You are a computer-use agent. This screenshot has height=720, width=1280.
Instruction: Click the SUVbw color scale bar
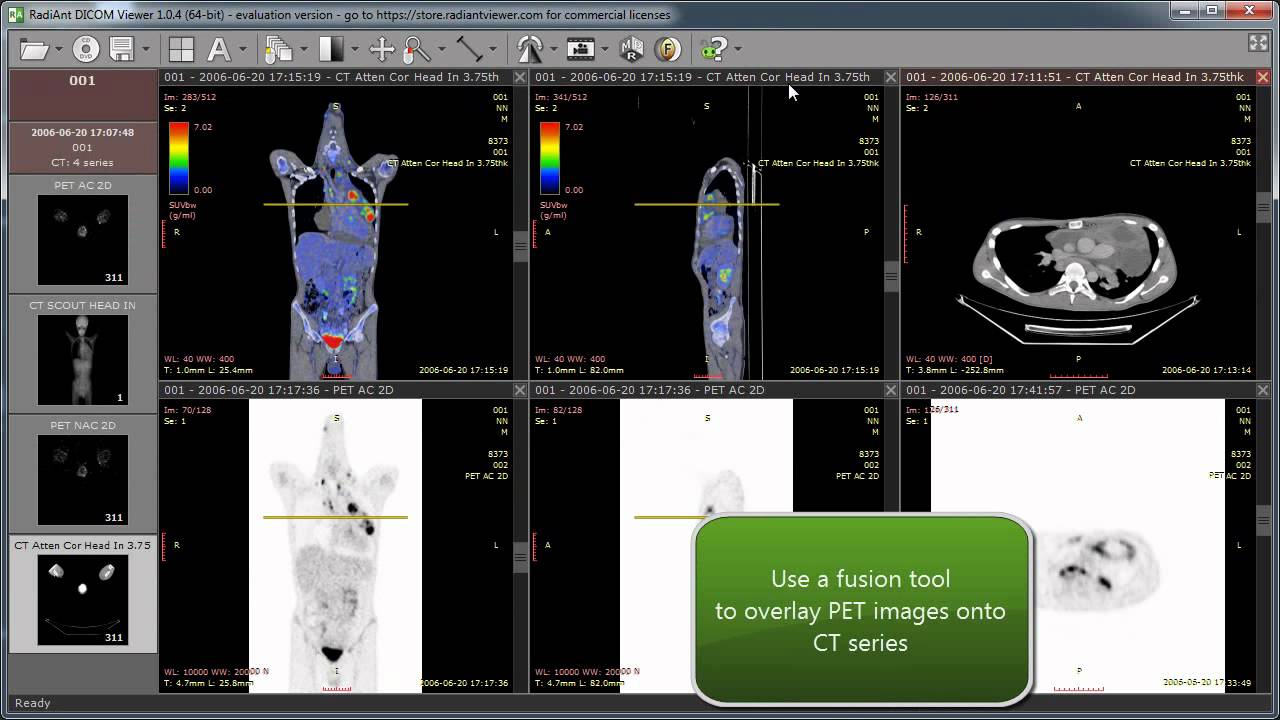(180, 157)
